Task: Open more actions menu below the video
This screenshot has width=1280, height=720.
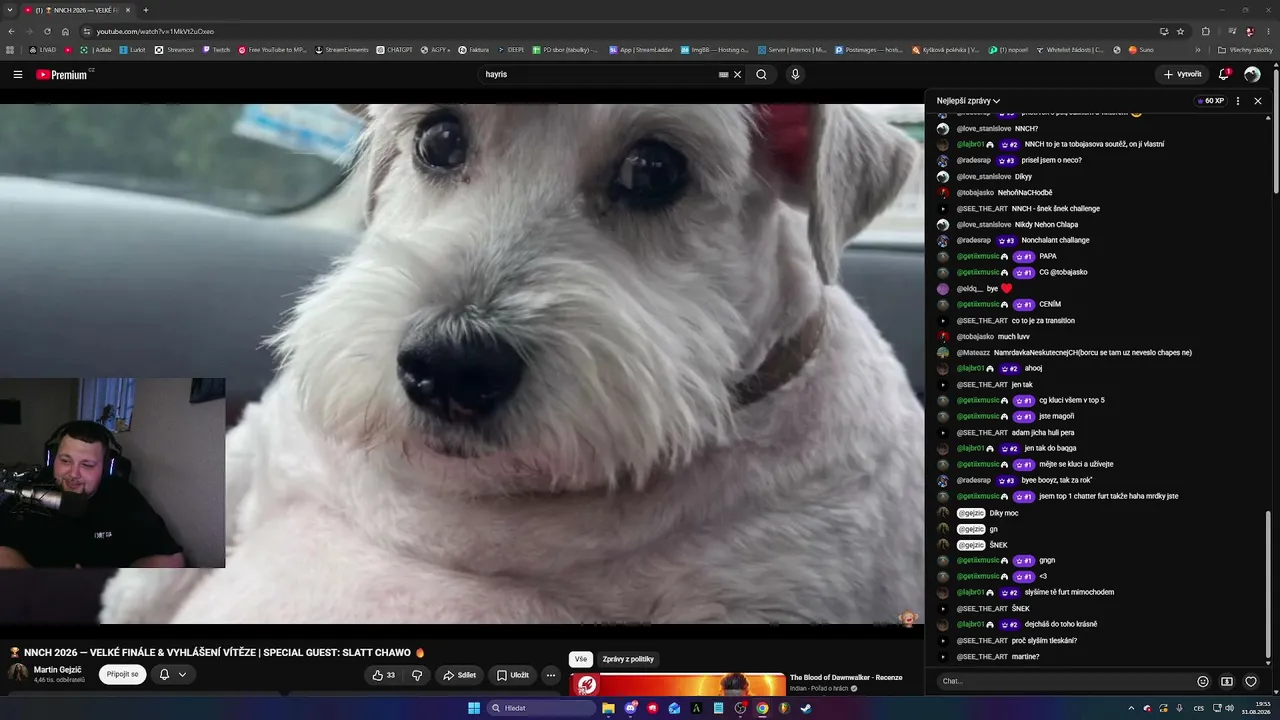Action: (x=551, y=675)
